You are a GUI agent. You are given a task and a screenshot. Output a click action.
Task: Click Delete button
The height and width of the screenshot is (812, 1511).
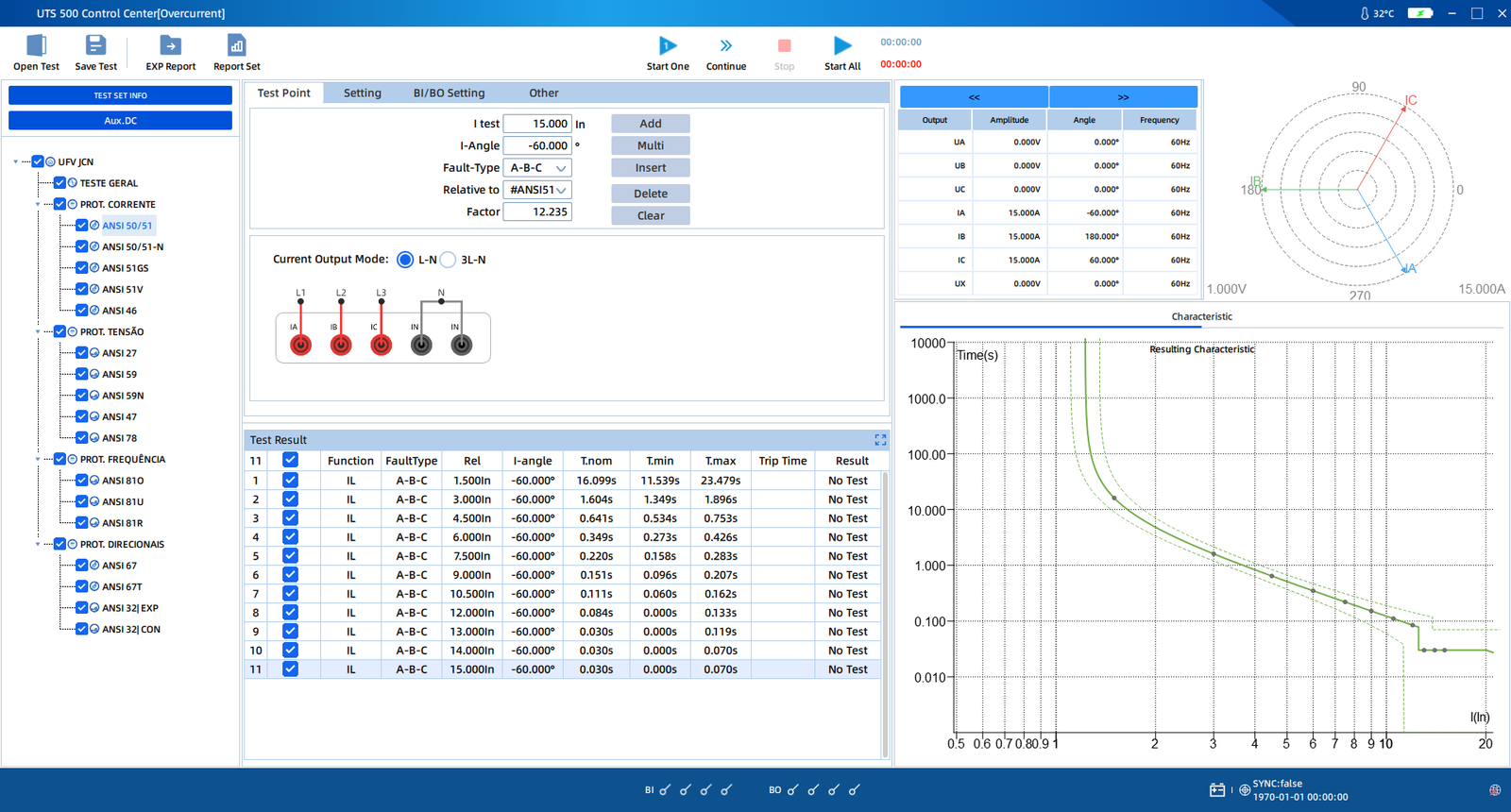coord(651,194)
